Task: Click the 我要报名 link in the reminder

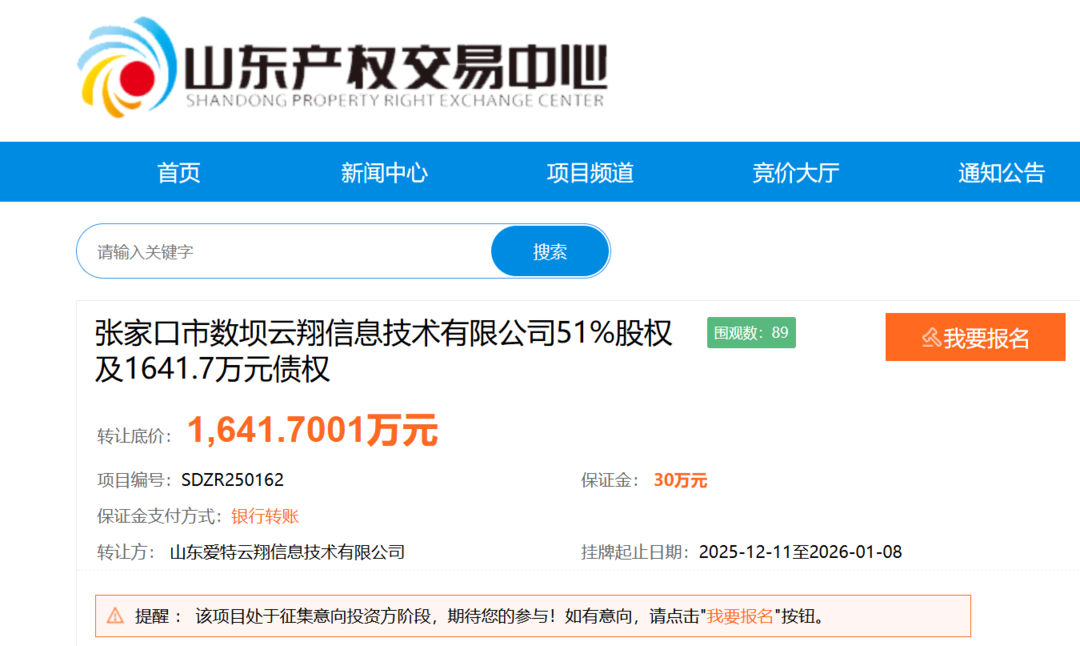Action: coord(740,616)
